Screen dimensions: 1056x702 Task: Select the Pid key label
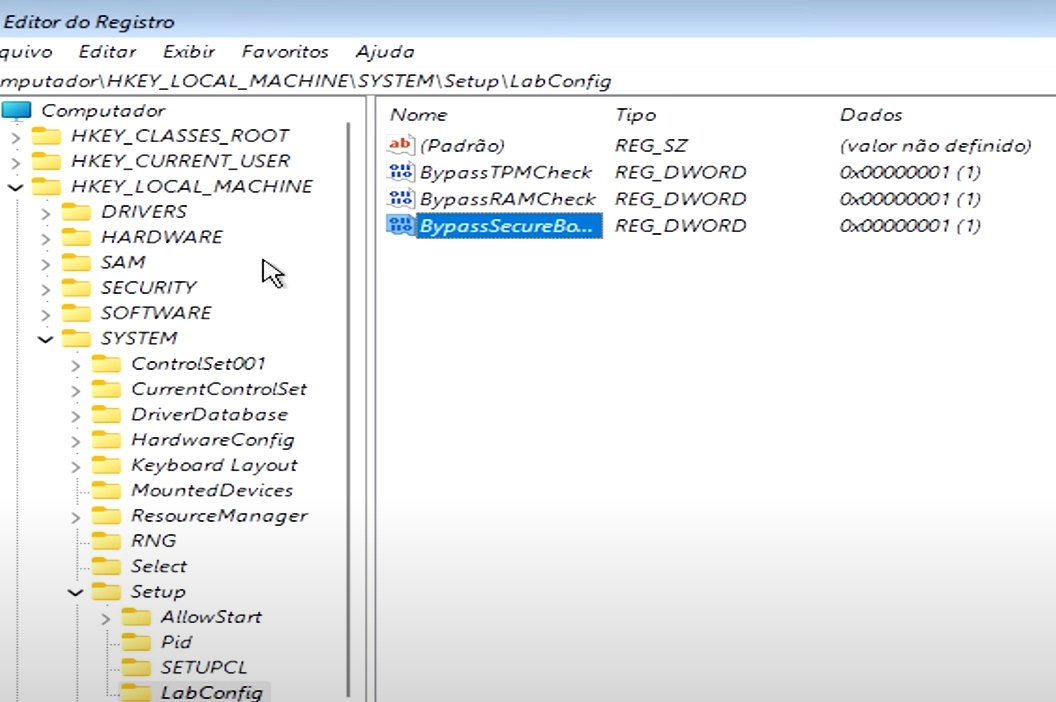176,642
